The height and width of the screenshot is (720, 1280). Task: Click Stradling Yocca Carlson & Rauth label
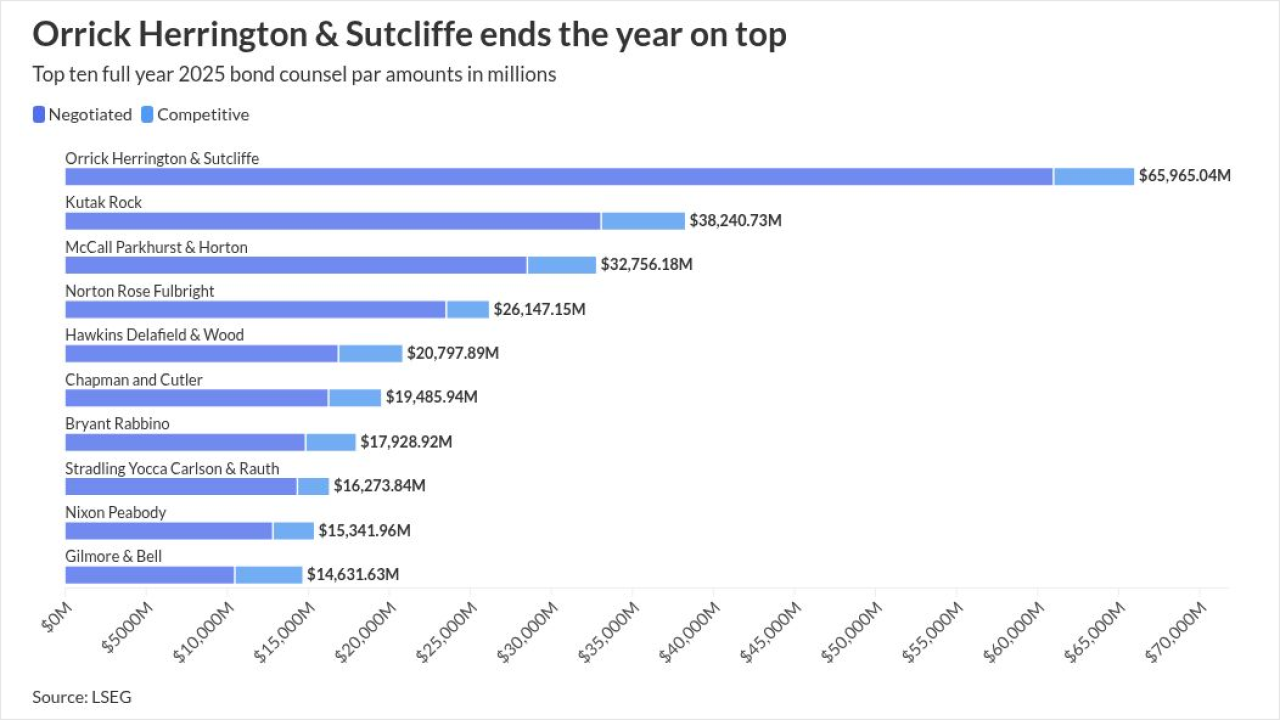[172, 468]
